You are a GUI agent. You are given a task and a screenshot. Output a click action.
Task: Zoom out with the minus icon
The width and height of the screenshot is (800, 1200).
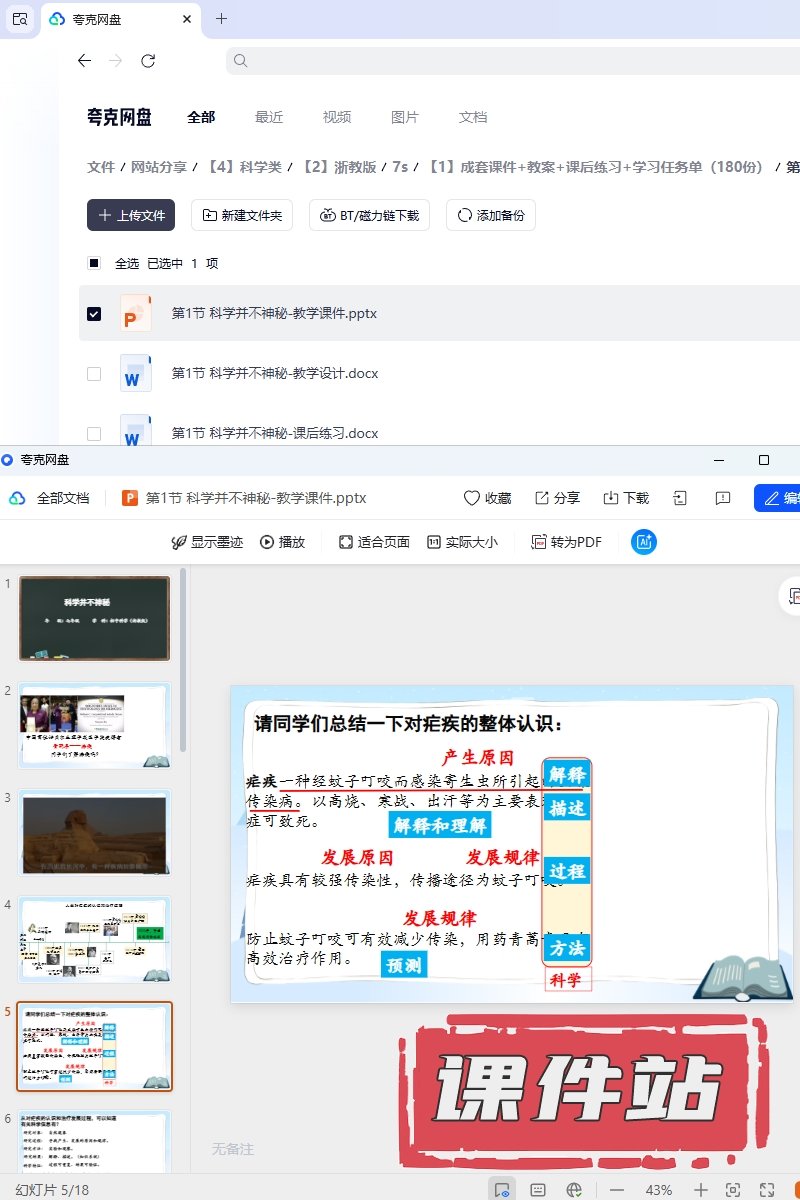617,1190
